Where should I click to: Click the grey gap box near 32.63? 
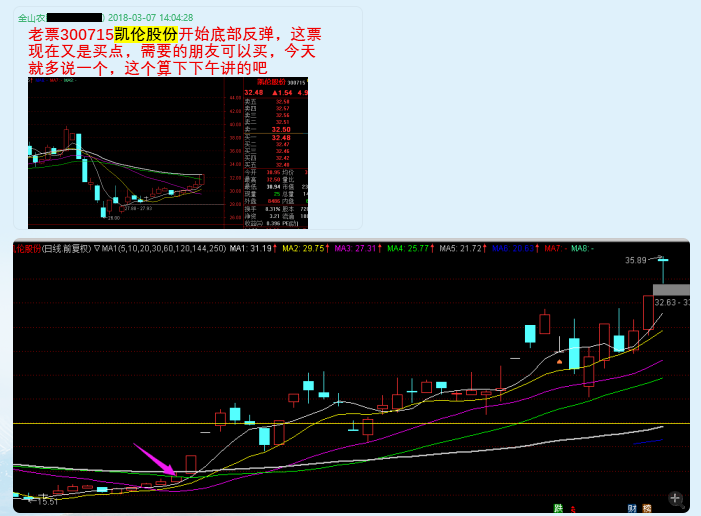click(x=671, y=290)
